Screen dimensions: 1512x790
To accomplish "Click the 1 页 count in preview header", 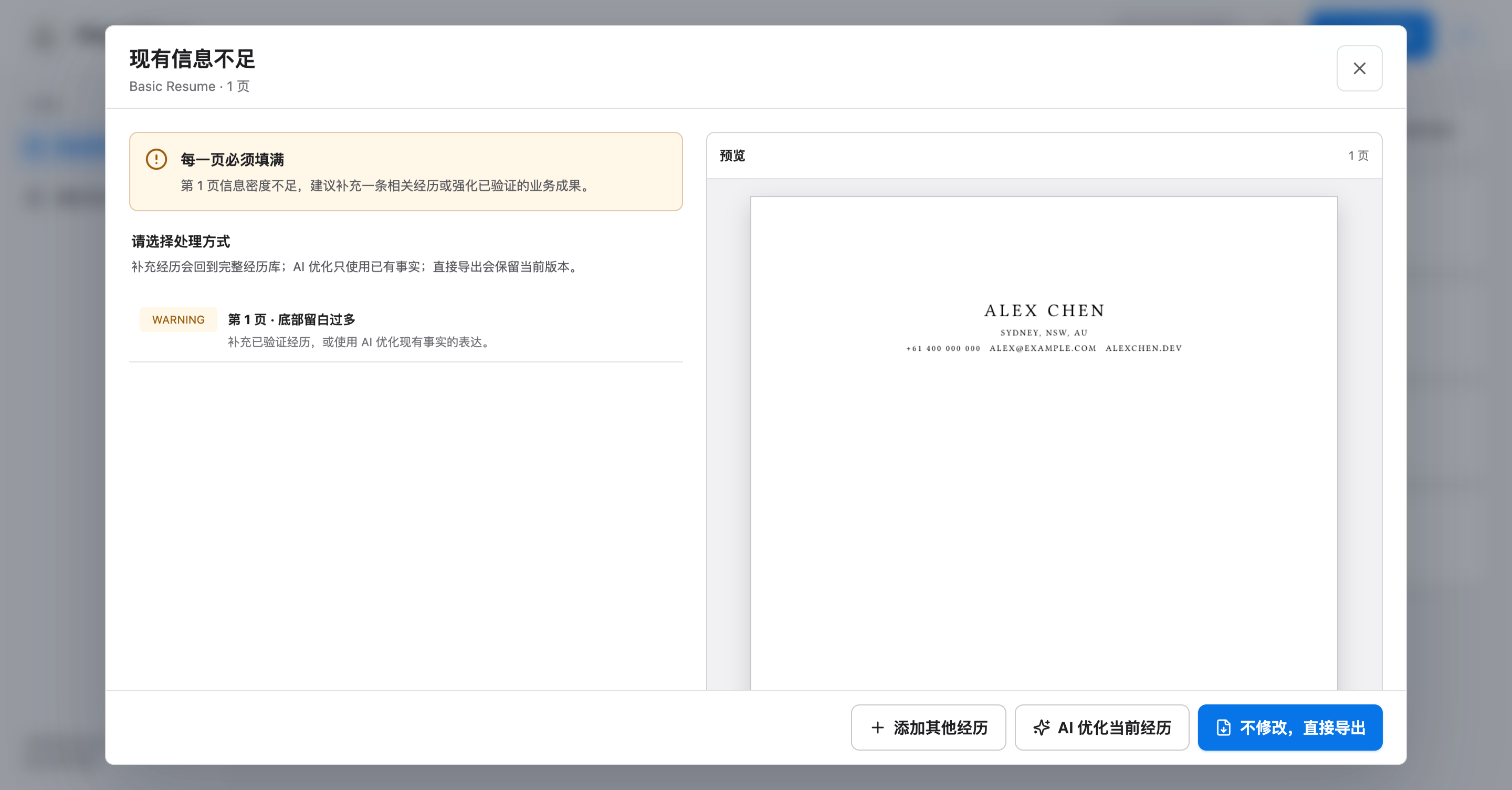I will [x=1358, y=155].
